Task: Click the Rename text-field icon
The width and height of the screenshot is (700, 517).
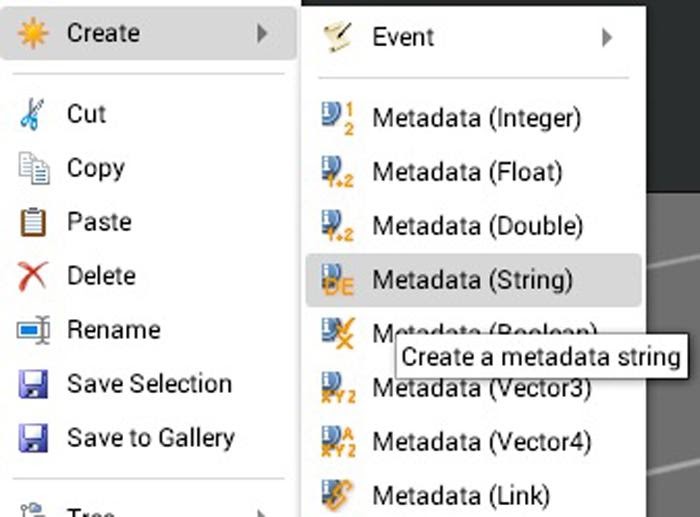Action: (x=33, y=330)
